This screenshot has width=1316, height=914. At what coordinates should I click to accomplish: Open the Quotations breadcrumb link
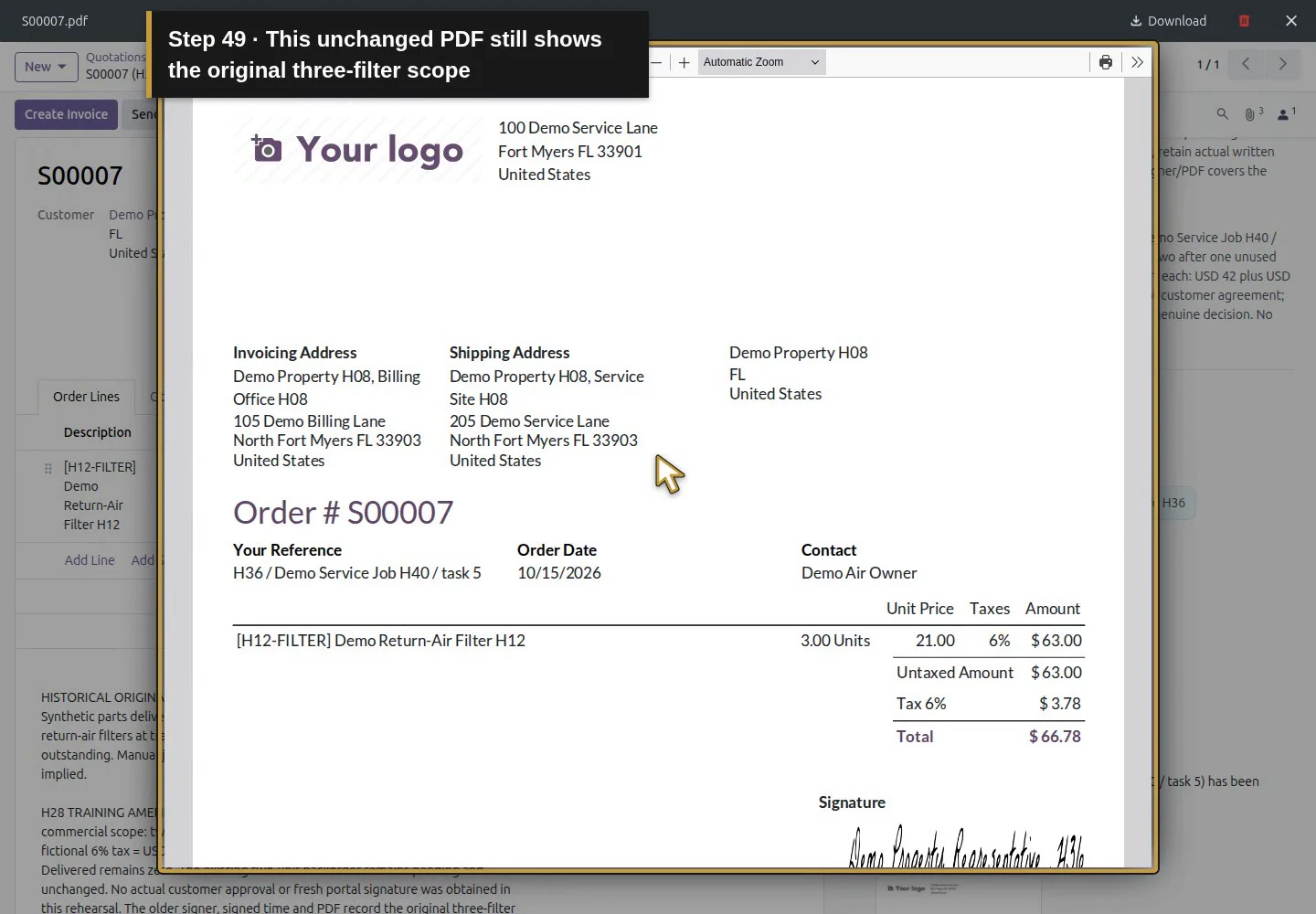115,57
